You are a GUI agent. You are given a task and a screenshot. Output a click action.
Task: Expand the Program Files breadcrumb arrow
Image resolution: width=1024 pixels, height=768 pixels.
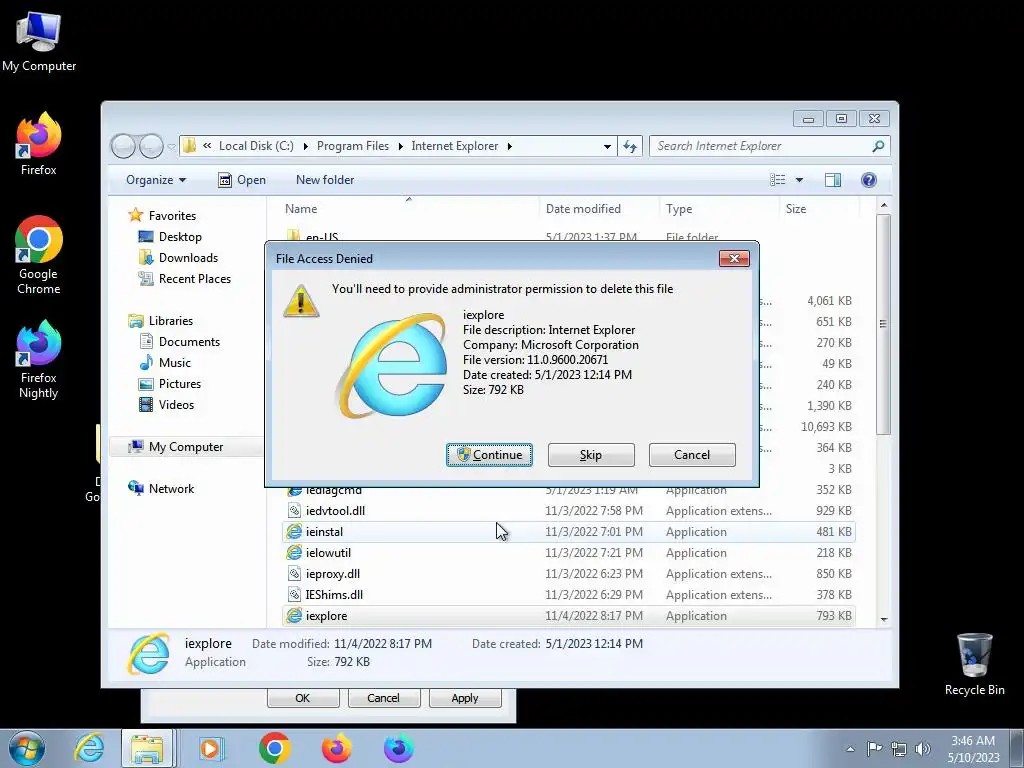400,146
